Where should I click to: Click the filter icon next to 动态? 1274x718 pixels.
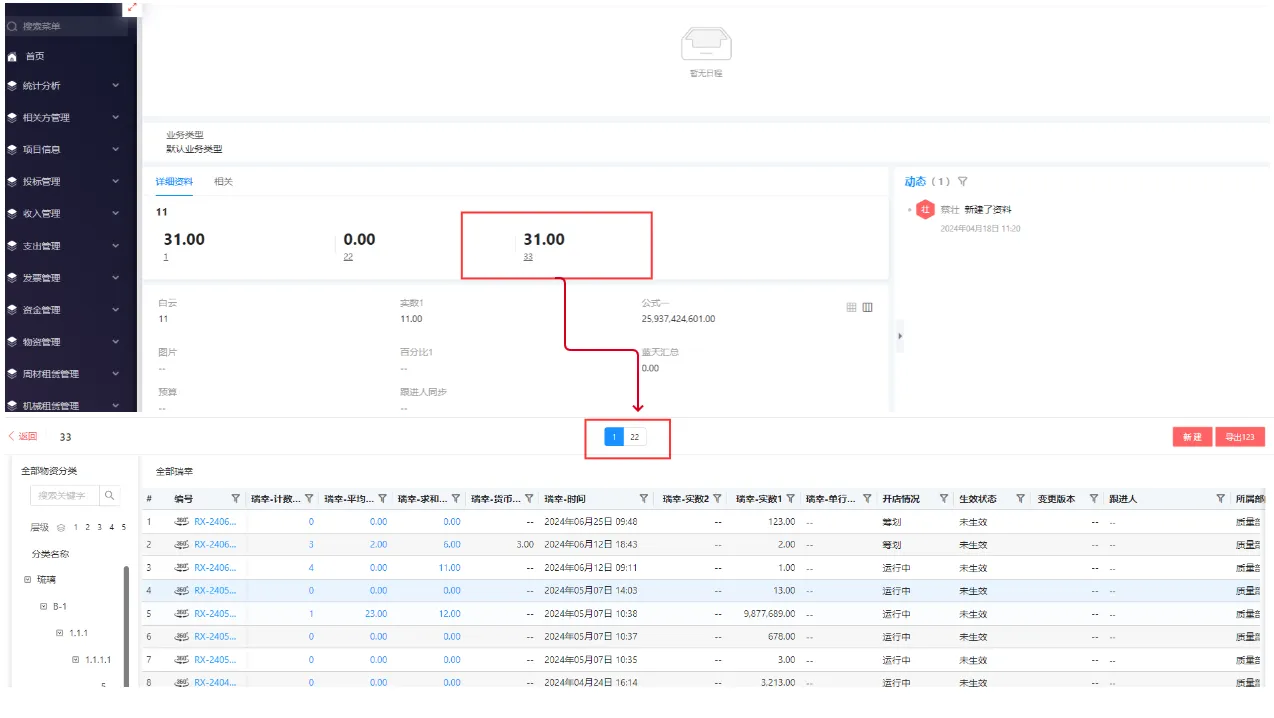click(962, 182)
